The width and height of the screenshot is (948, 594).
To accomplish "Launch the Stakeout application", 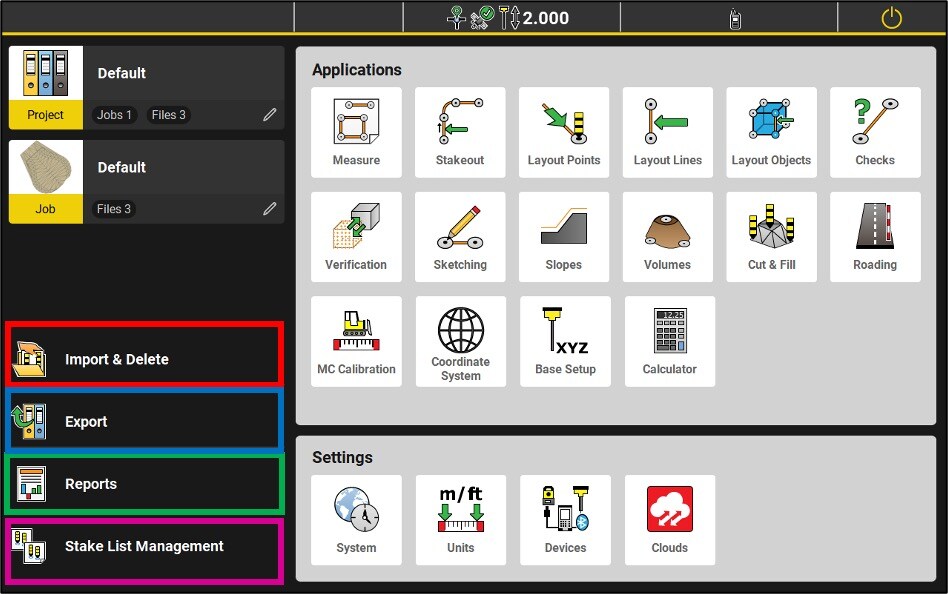I will point(460,132).
